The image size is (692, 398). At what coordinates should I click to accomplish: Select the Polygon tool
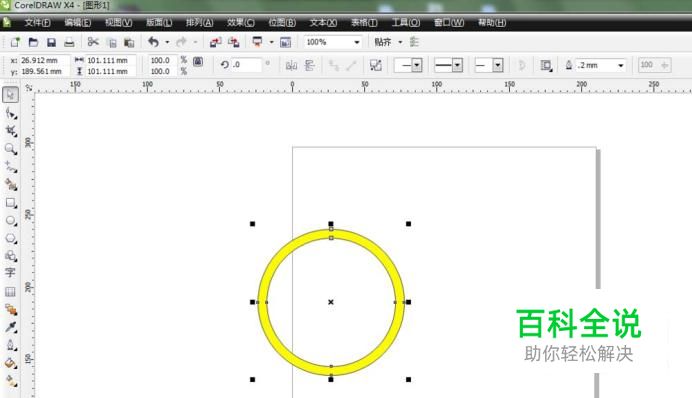(11, 238)
